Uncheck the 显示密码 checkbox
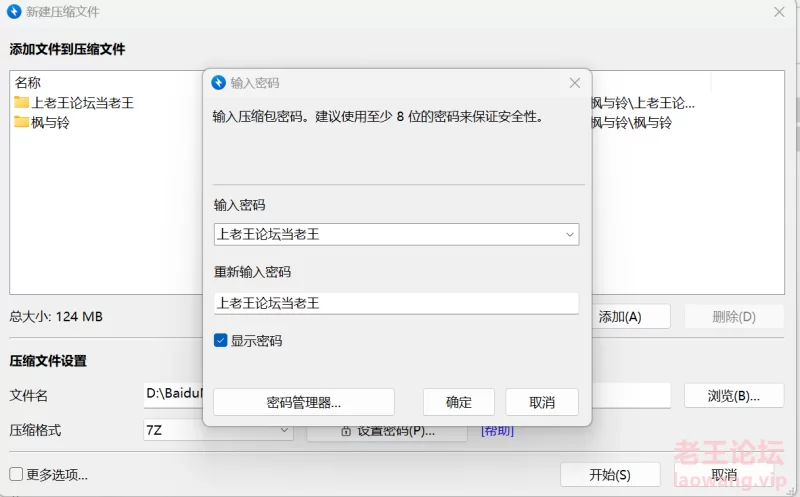800x497 pixels. [221, 341]
